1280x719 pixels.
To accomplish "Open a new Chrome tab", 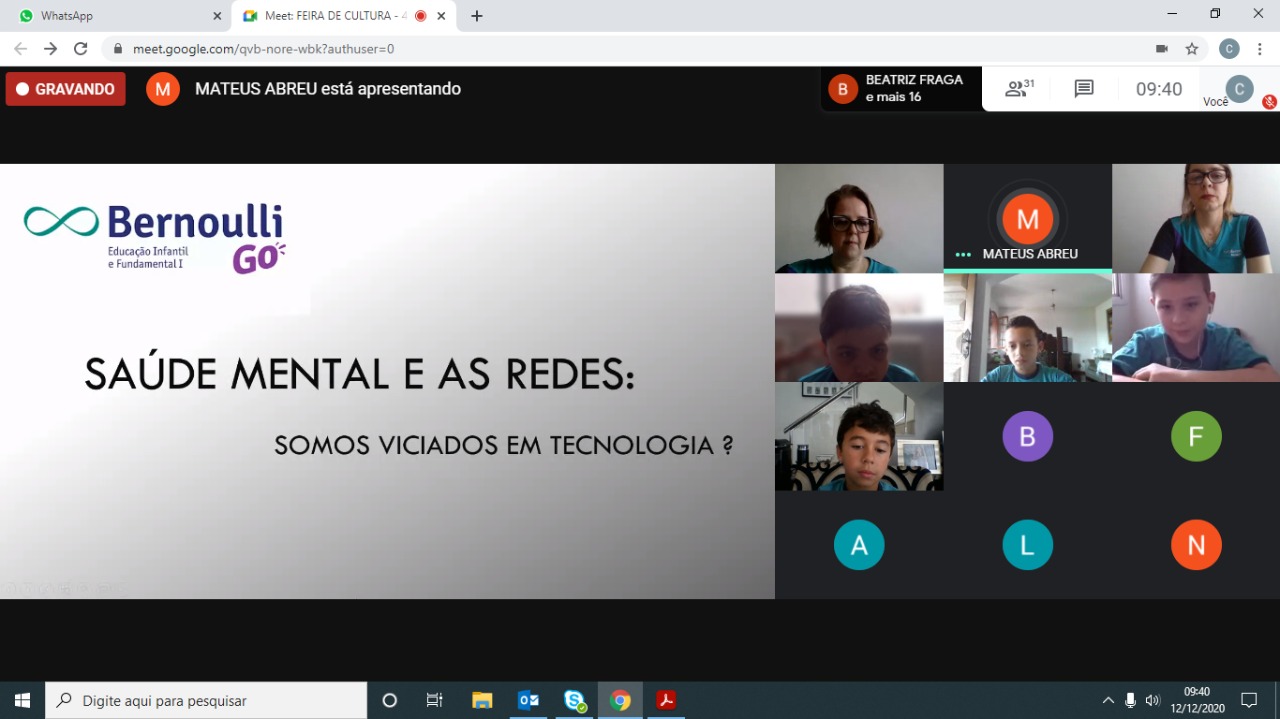I will point(477,16).
